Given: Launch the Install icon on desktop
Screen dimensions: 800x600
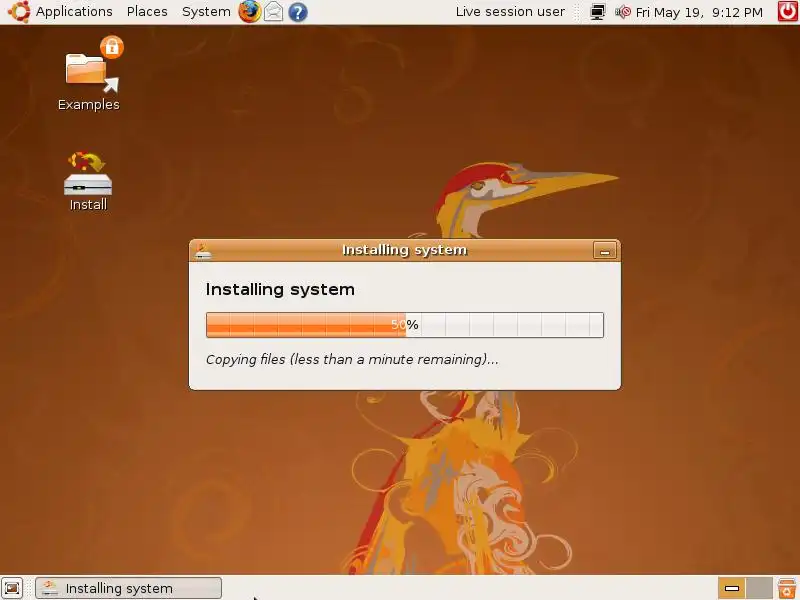Looking at the screenshot, I should (88, 181).
